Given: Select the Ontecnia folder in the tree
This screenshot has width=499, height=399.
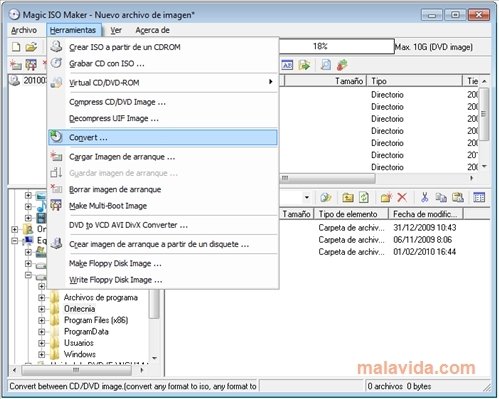Looking at the screenshot, I should pyautogui.click(x=79, y=309).
